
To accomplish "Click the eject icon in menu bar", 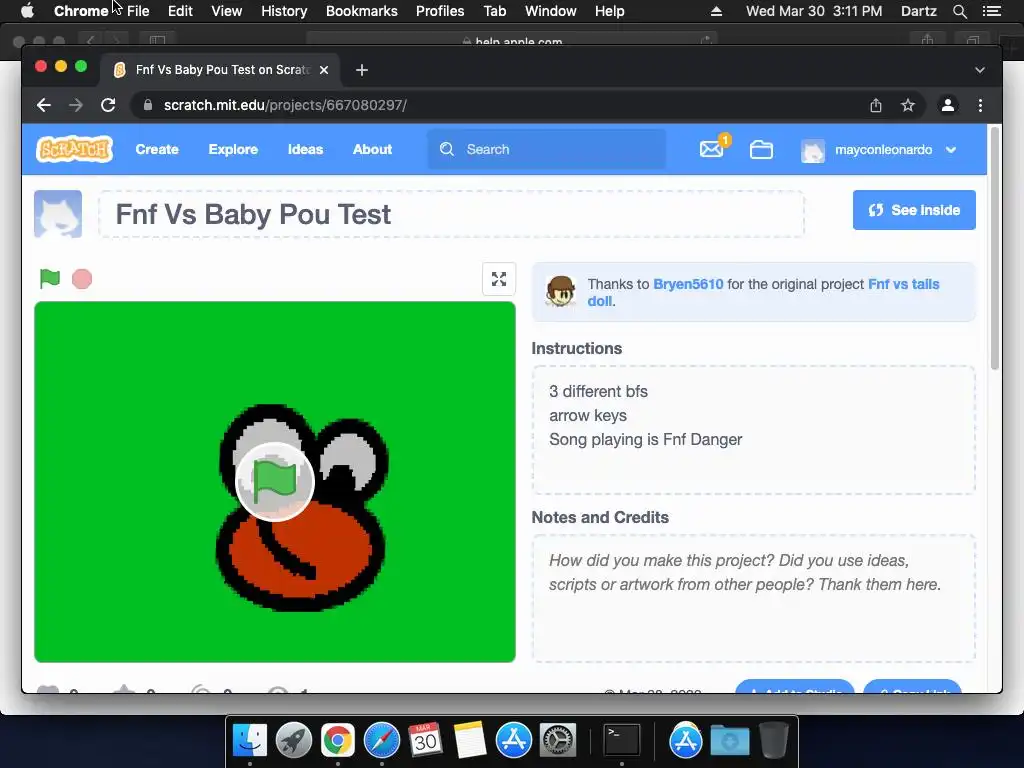I will [x=716, y=11].
